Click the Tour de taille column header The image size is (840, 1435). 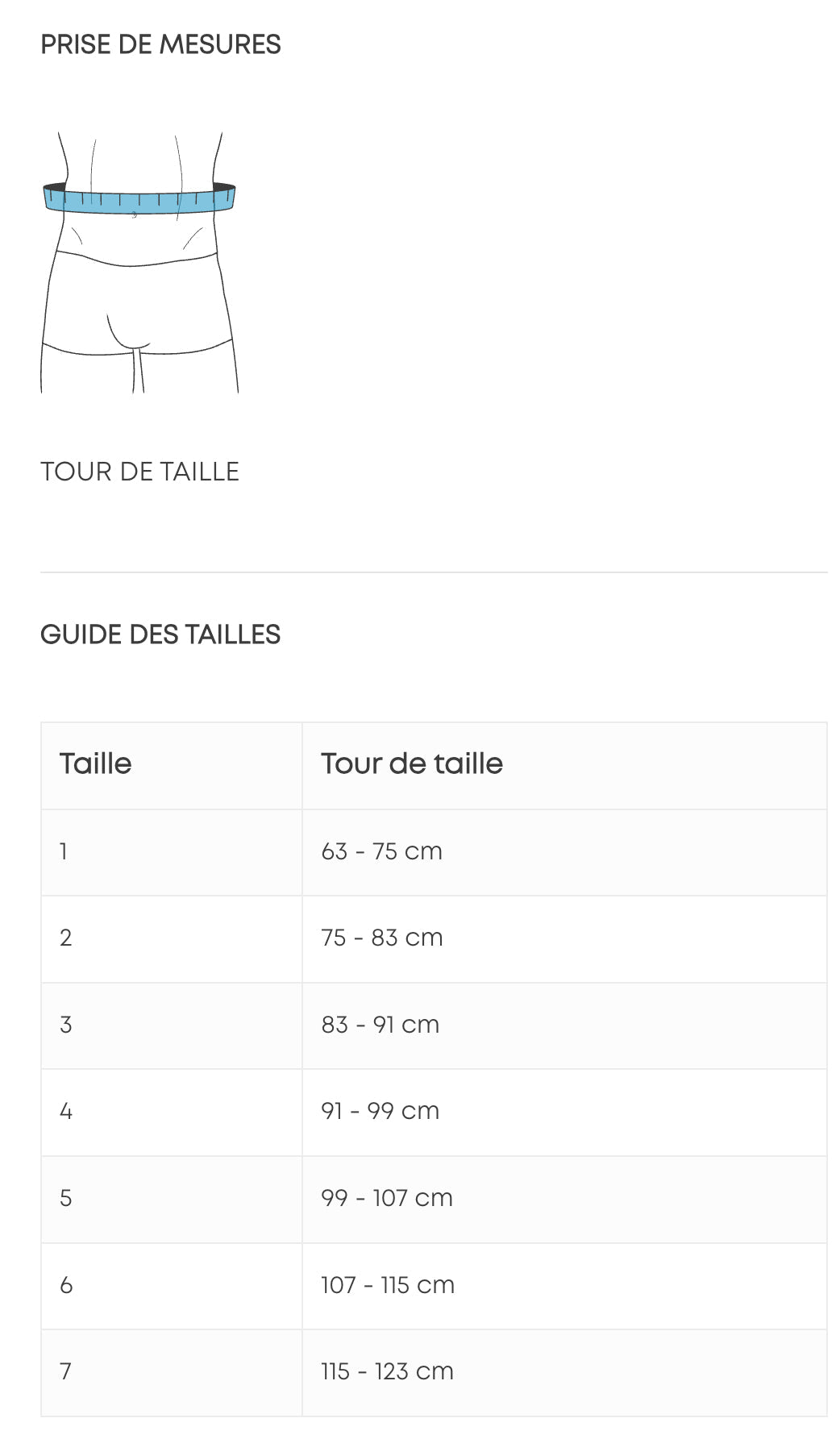(411, 763)
